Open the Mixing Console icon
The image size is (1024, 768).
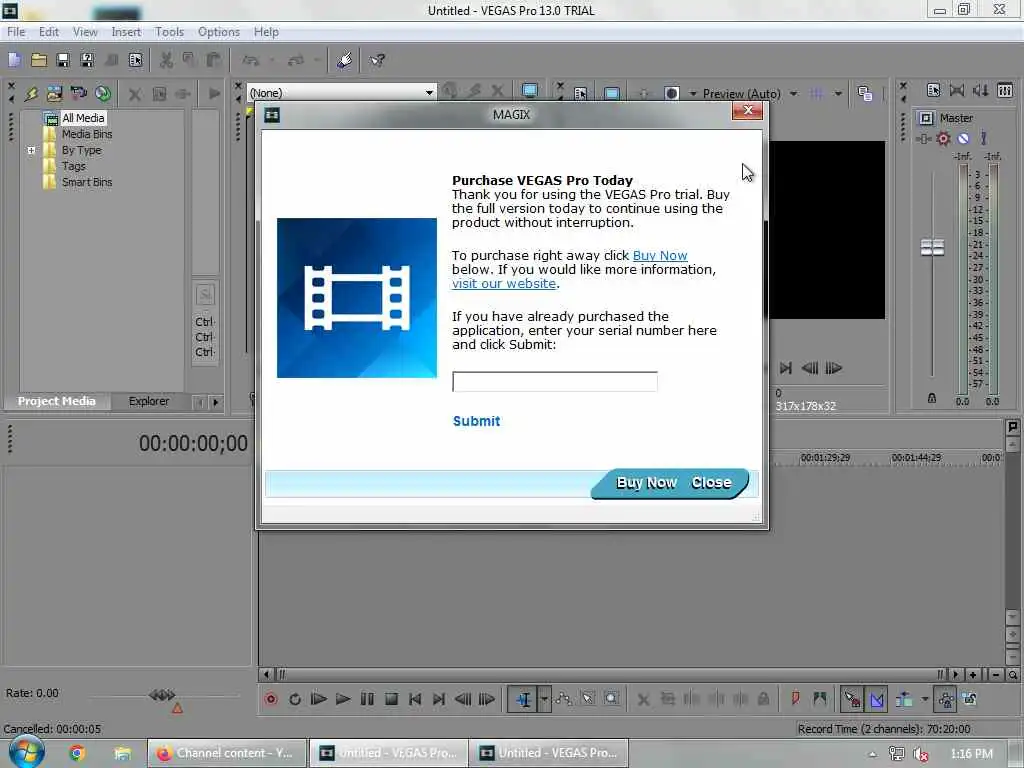1005,90
